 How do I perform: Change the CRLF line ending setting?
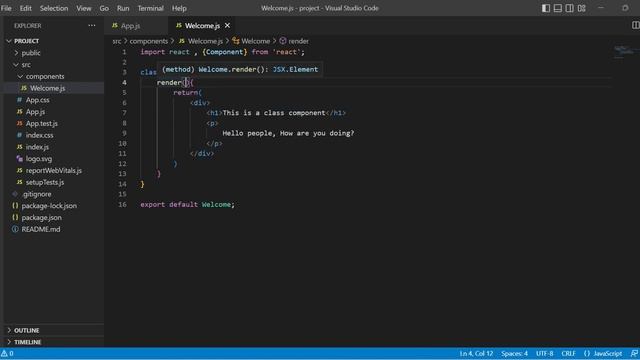[568, 353]
